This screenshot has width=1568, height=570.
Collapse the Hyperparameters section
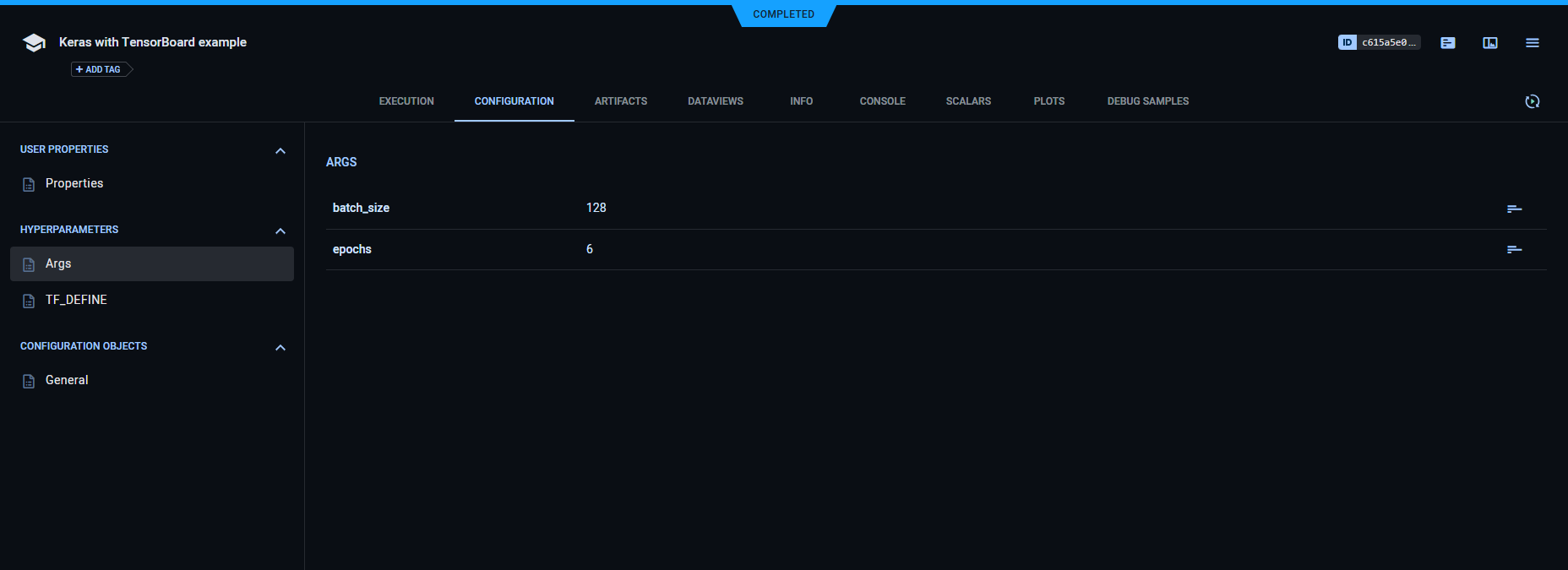tap(280, 231)
